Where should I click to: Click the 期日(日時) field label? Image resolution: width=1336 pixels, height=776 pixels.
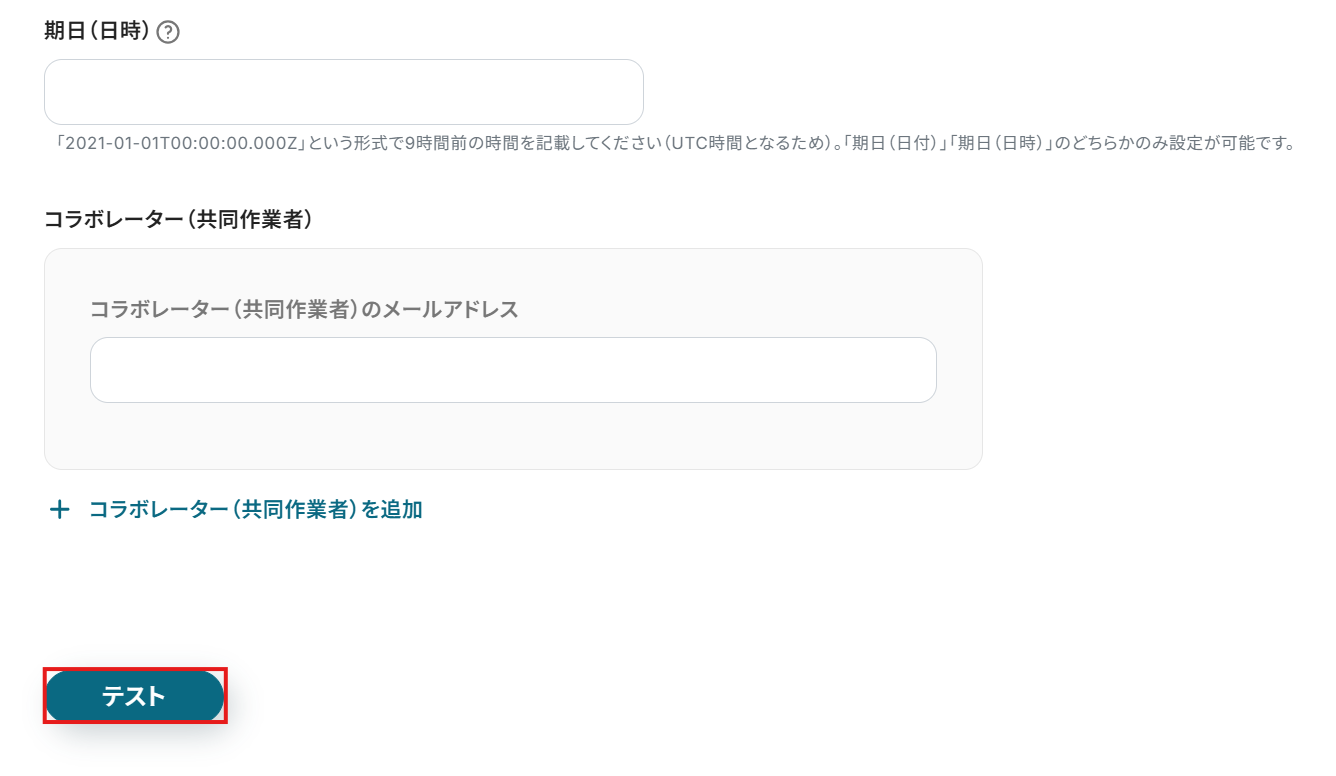tap(97, 32)
